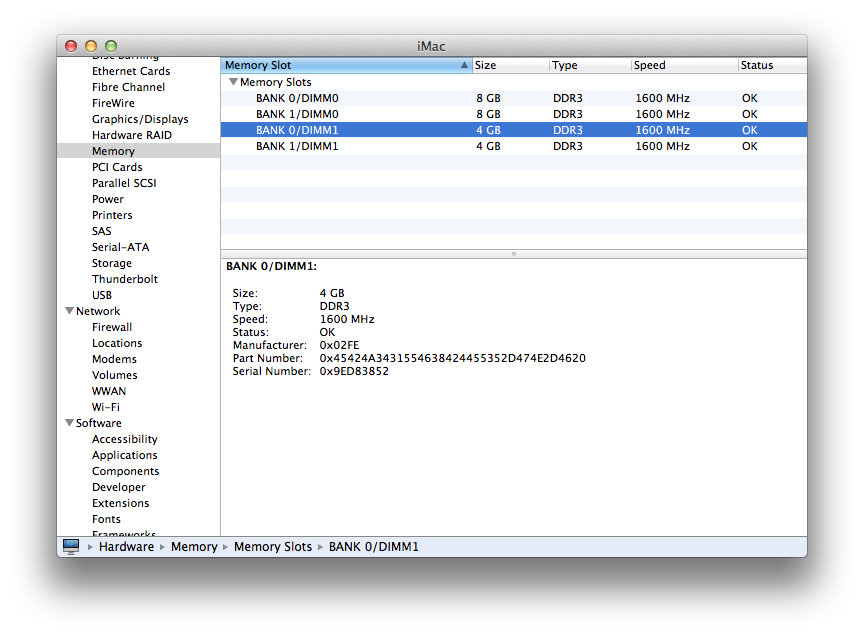Minimize the window with yellow button
The image size is (864, 636).
(x=91, y=46)
